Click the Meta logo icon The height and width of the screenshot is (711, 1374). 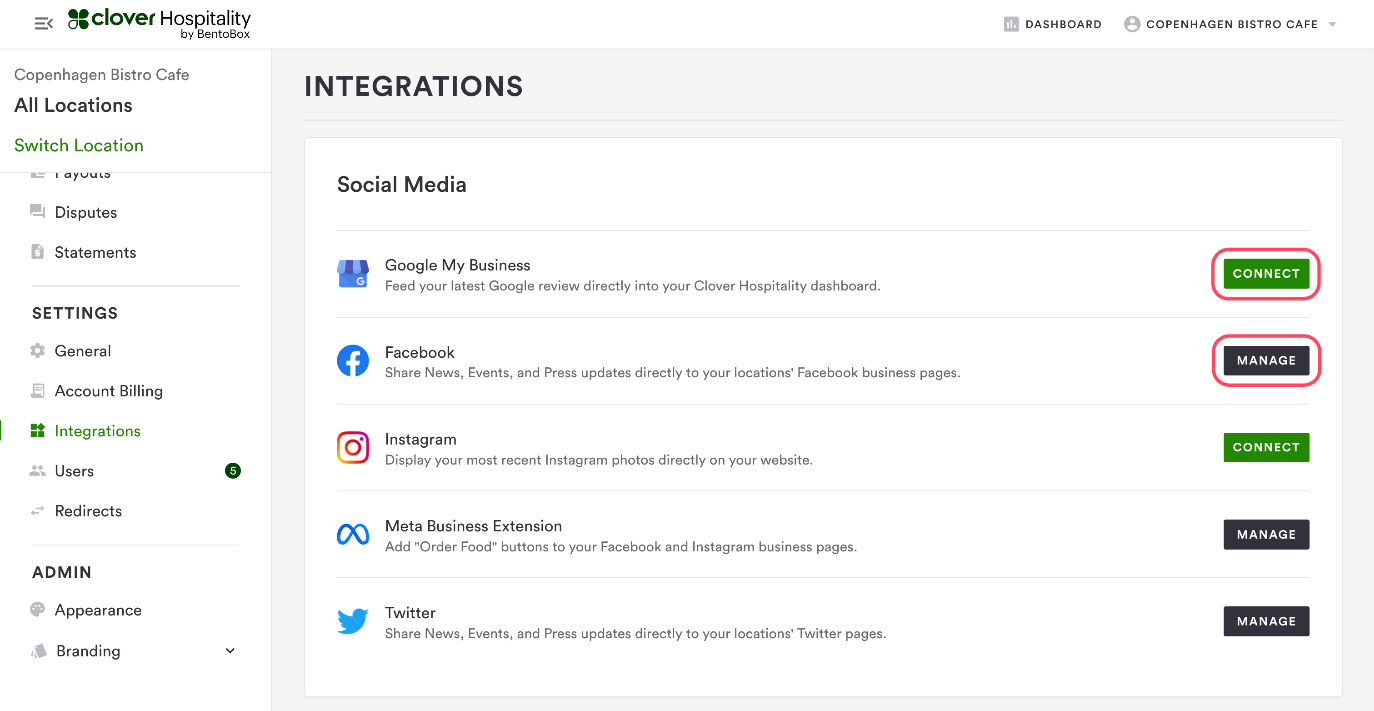353,535
